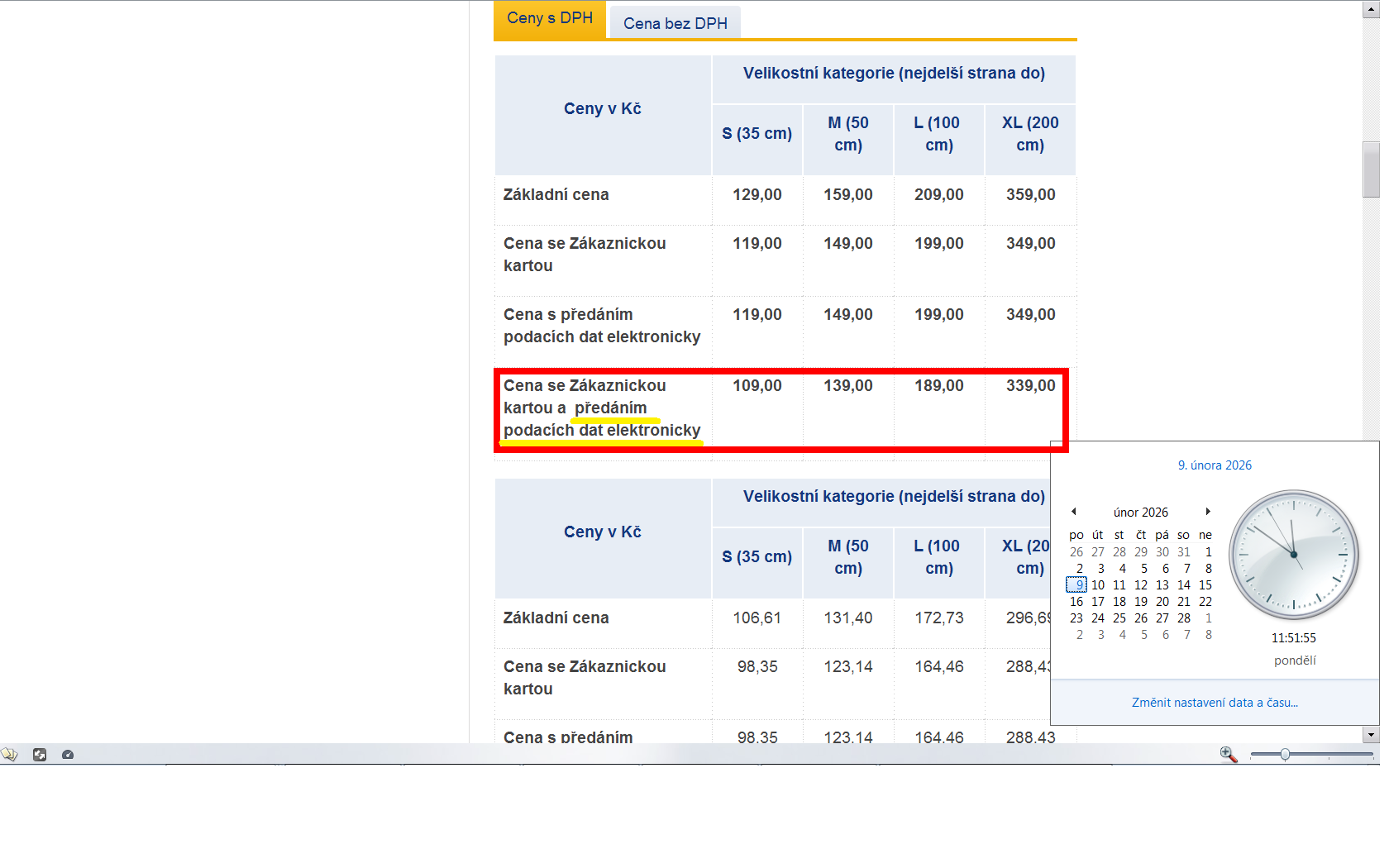The image size is (1389, 868).
Task: Open Změnit nastavení data a času link
Action: 1215,703
